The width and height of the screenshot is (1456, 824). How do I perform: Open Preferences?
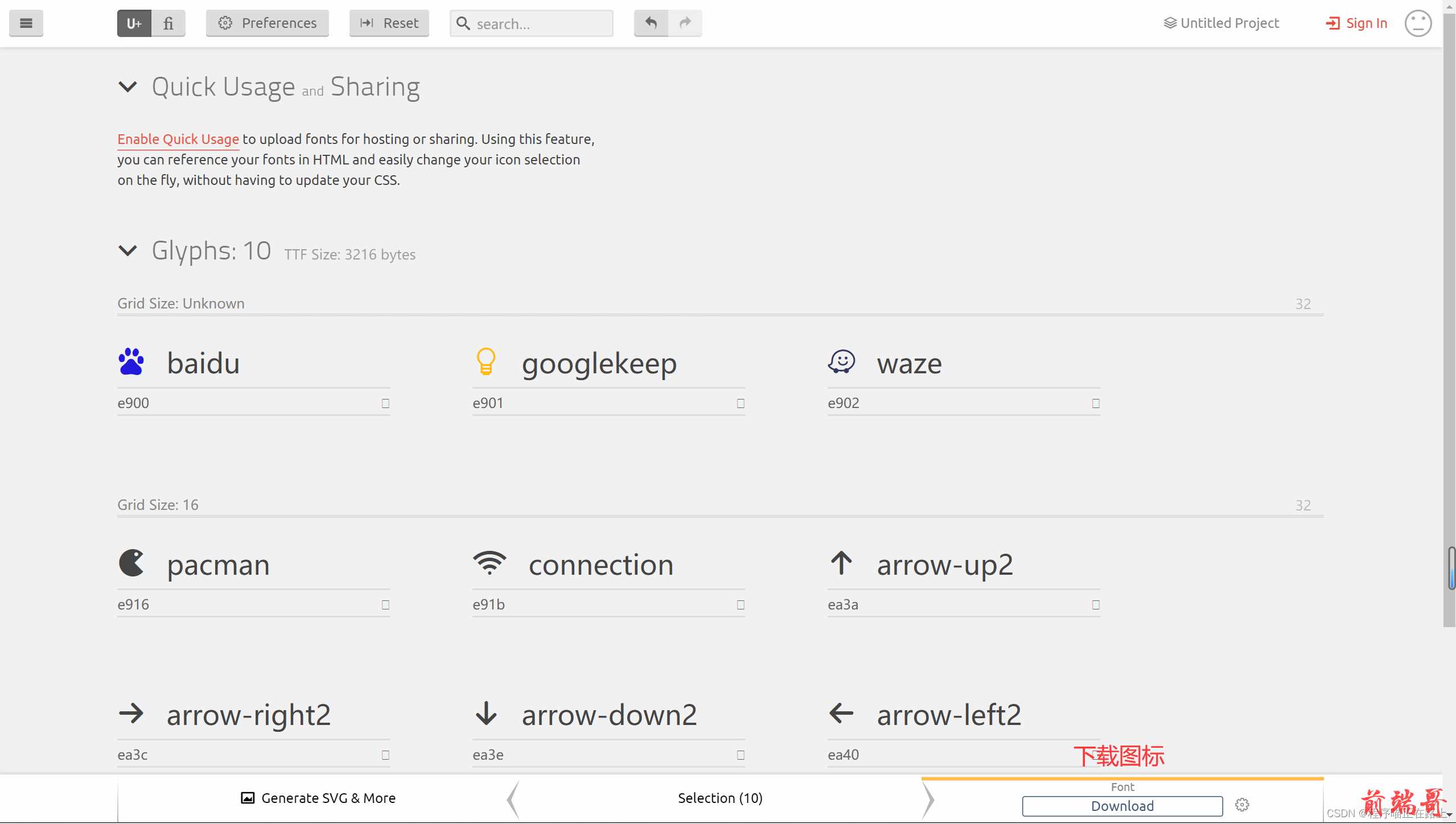click(x=268, y=23)
